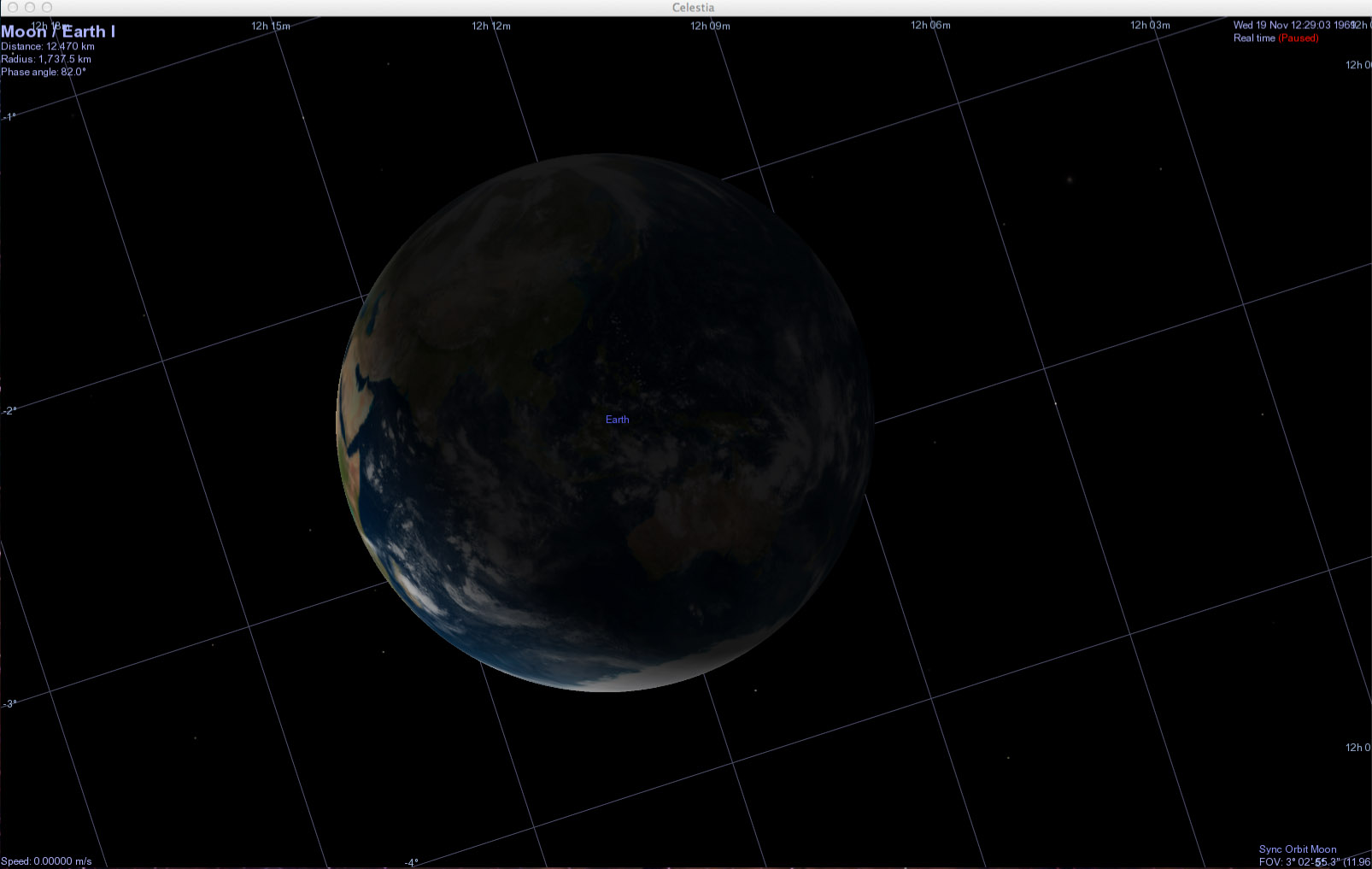Click the -2° declination label
This screenshot has width=1372, height=869.
tap(10, 411)
